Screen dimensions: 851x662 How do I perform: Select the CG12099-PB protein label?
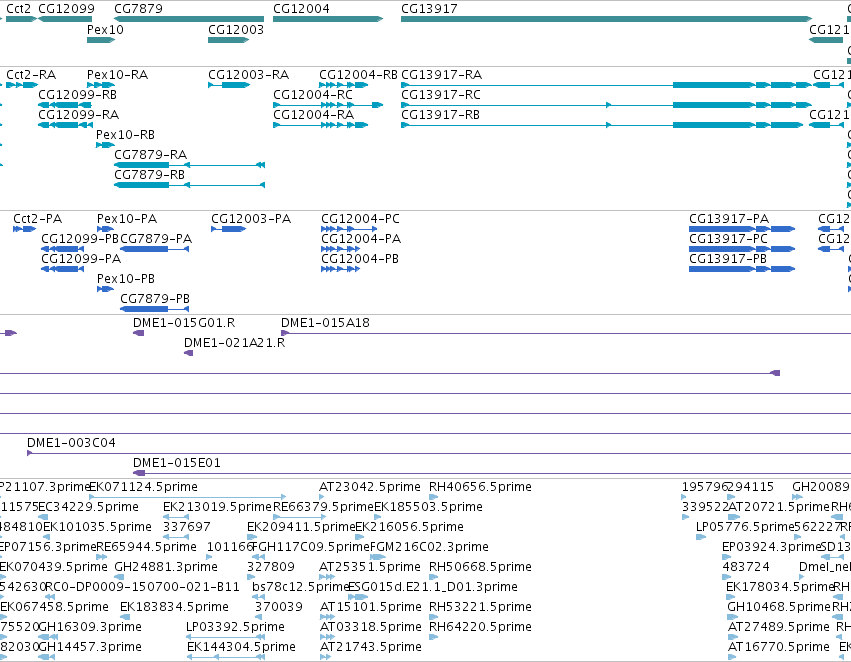point(80,239)
